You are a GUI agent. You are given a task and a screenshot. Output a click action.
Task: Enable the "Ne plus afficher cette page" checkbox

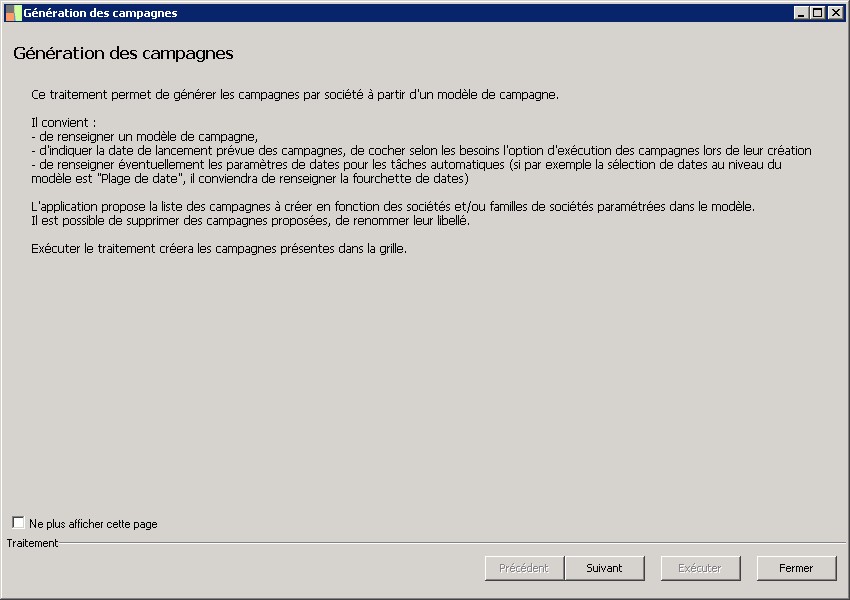19,523
